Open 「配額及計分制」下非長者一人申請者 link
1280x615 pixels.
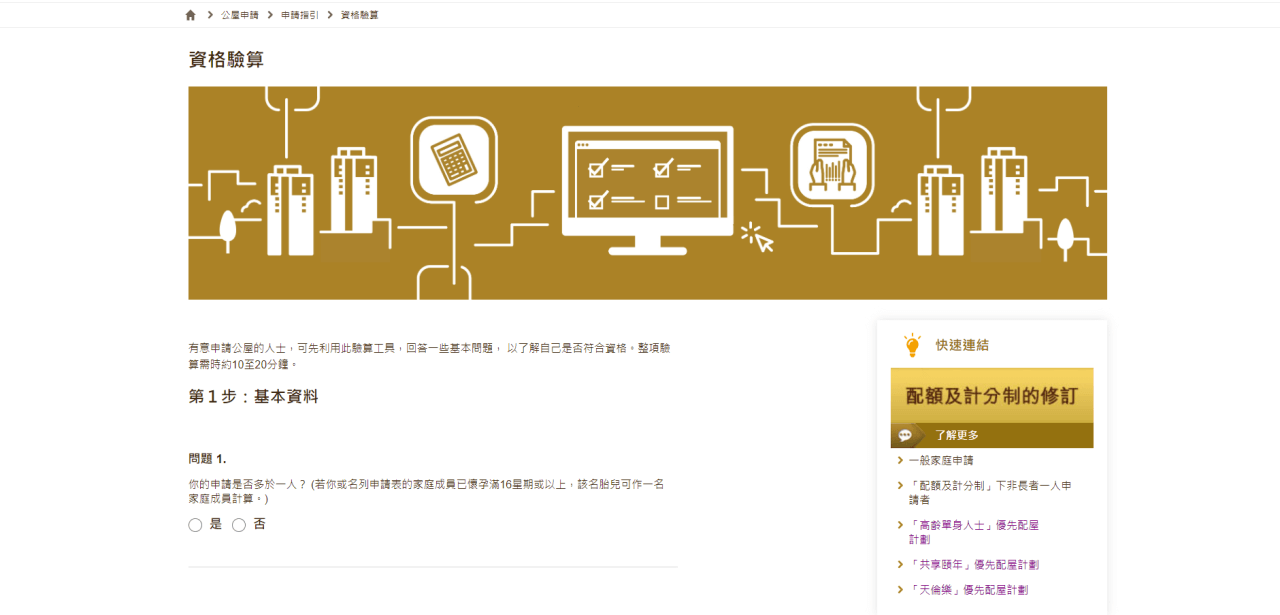click(x=990, y=492)
